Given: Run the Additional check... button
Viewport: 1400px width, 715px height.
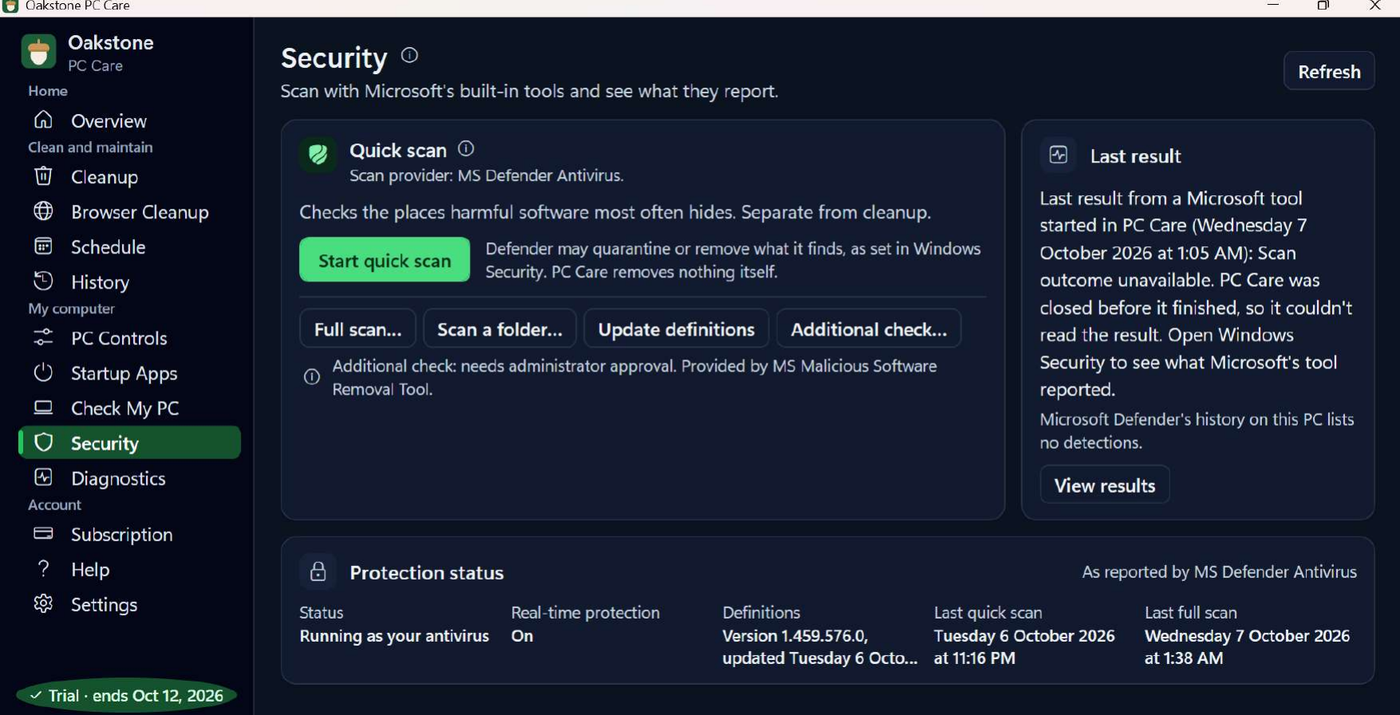Looking at the screenshot, I should click(x=868, y=329).
